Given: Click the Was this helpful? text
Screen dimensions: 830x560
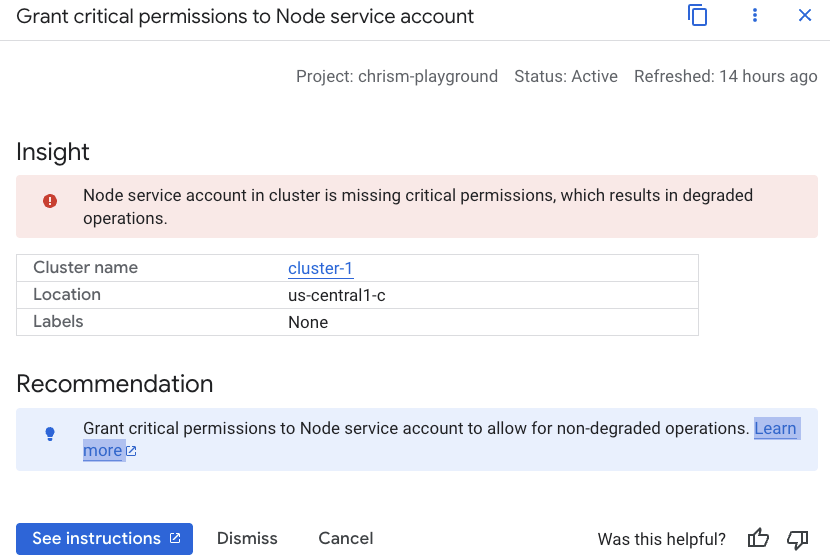Looking at the screenshot, I should pos(661,539).
